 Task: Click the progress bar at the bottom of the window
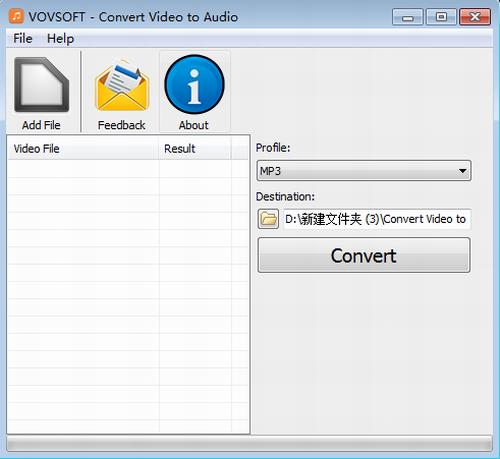pyautogui.click(x=250, y=444)
